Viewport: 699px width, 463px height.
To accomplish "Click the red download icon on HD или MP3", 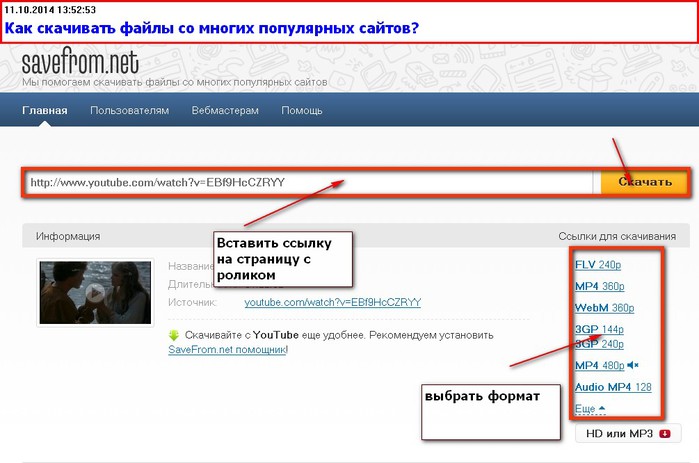I will [x=665, y=433].
